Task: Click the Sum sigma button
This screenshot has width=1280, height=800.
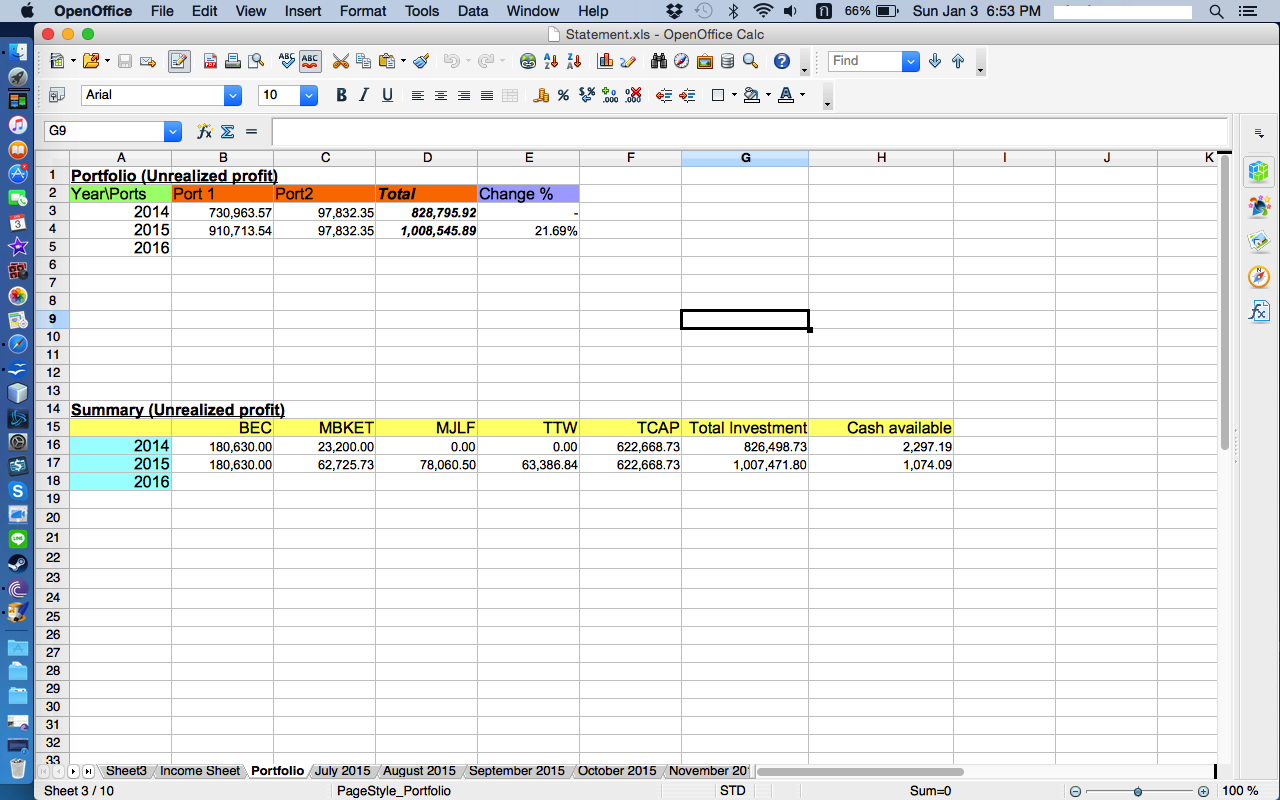Action: (227, 131)
